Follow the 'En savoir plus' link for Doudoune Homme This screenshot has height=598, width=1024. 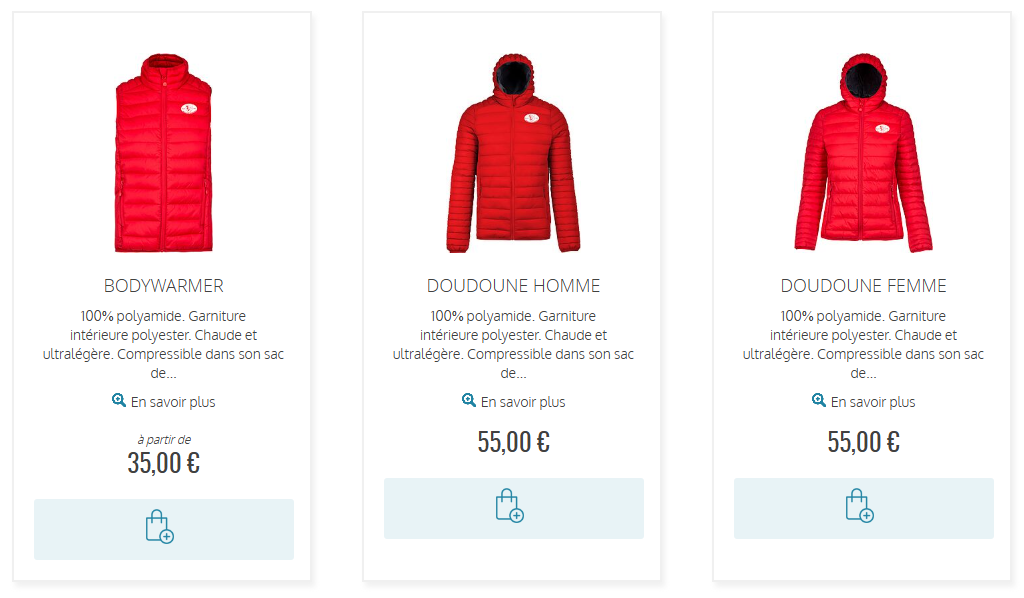[x=523, y=402]
